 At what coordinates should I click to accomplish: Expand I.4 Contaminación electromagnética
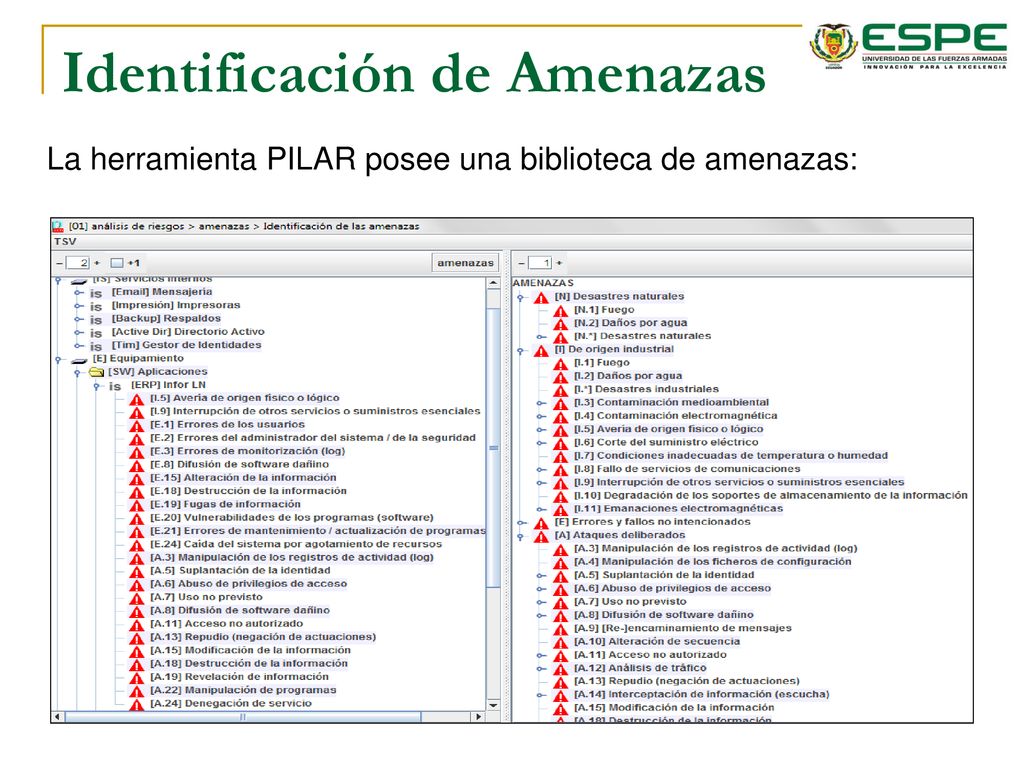(541, 417)
